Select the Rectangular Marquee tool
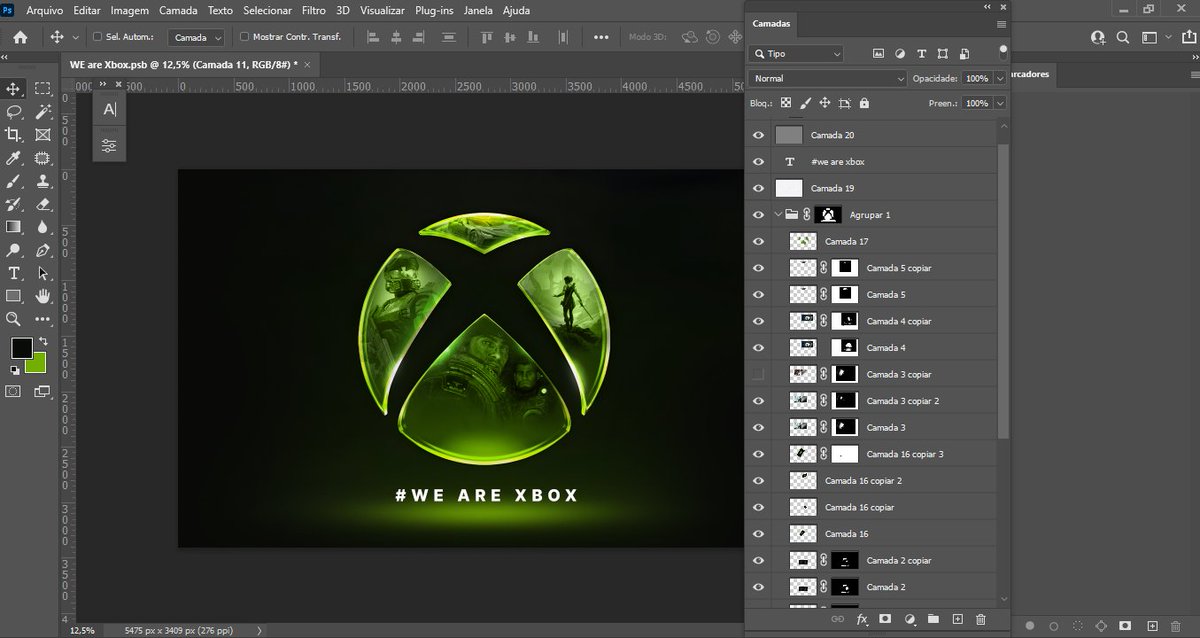 point(43,89)
